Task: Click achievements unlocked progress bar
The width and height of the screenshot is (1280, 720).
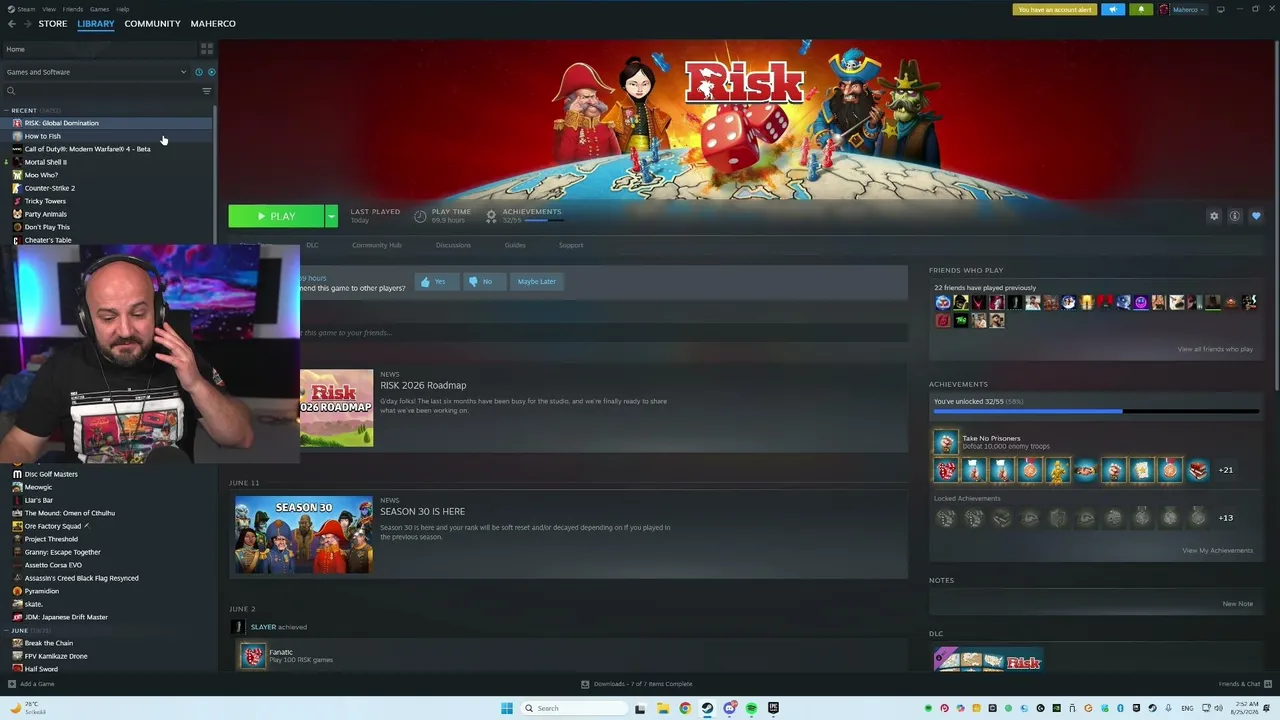Action: click(1096, 411)
